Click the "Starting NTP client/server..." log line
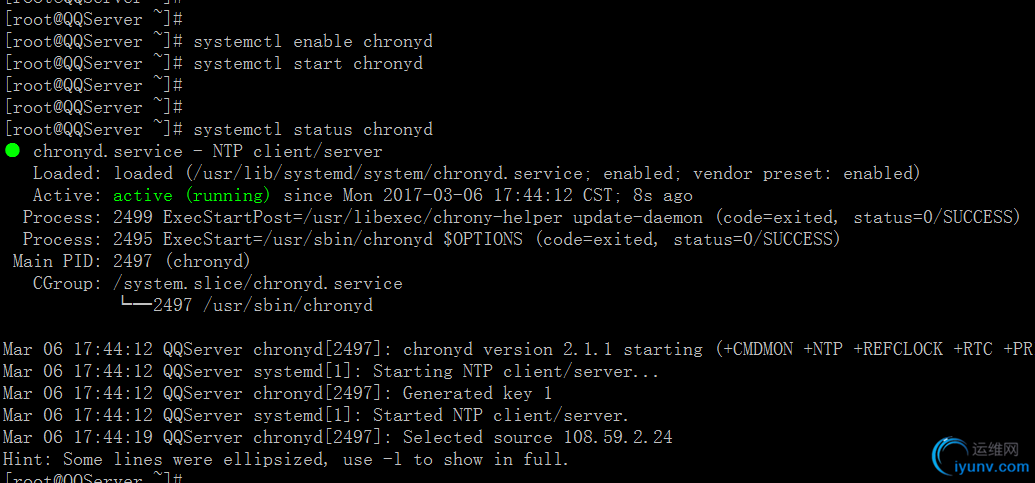Viewport: 1035px width, 483px height. (516, 372)
